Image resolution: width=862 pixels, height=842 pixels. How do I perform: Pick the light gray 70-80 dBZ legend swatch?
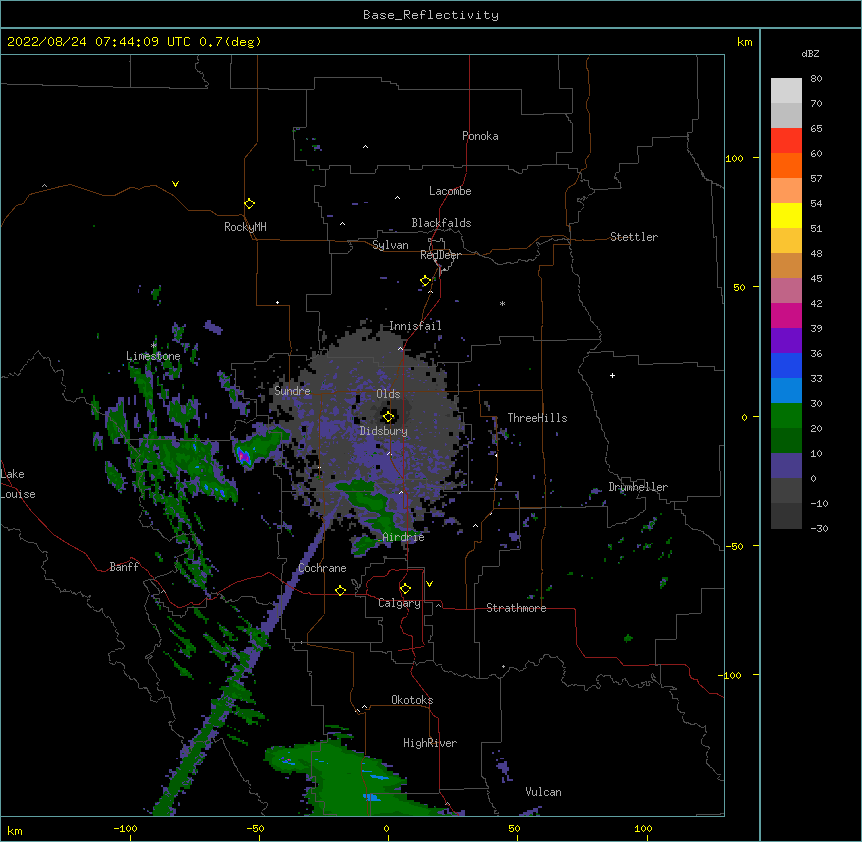point(786,90)
